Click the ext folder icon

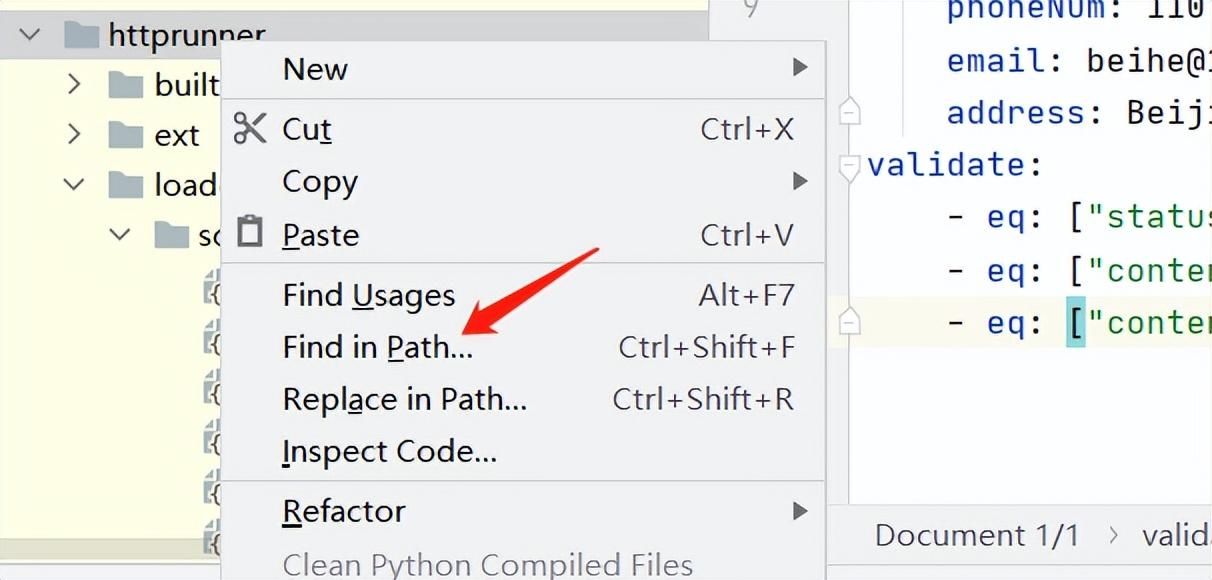pos(126,135)
